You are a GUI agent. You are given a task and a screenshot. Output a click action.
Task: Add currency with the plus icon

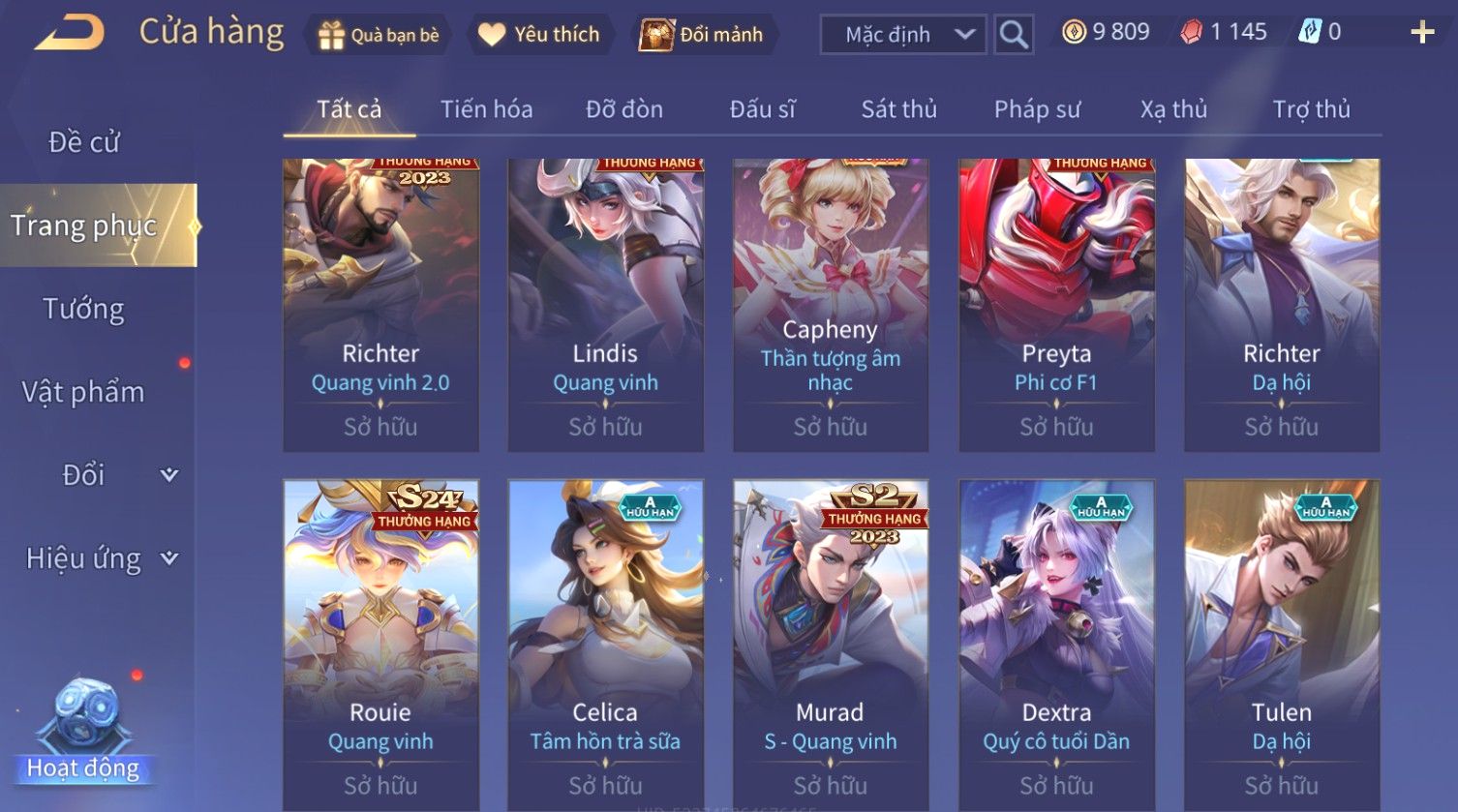click(1422, 33)
